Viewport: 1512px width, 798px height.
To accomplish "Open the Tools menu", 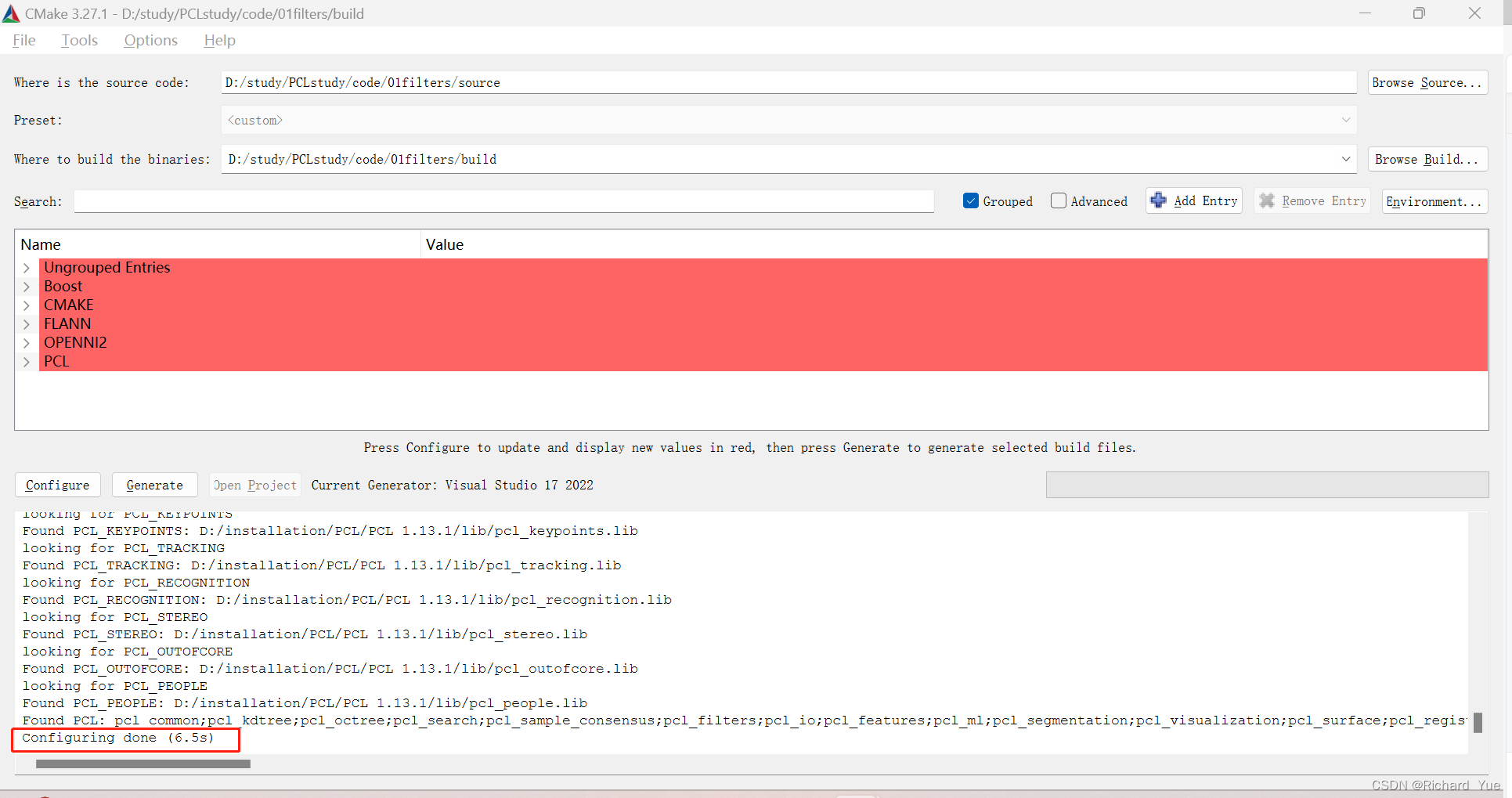I will [80, 40].
